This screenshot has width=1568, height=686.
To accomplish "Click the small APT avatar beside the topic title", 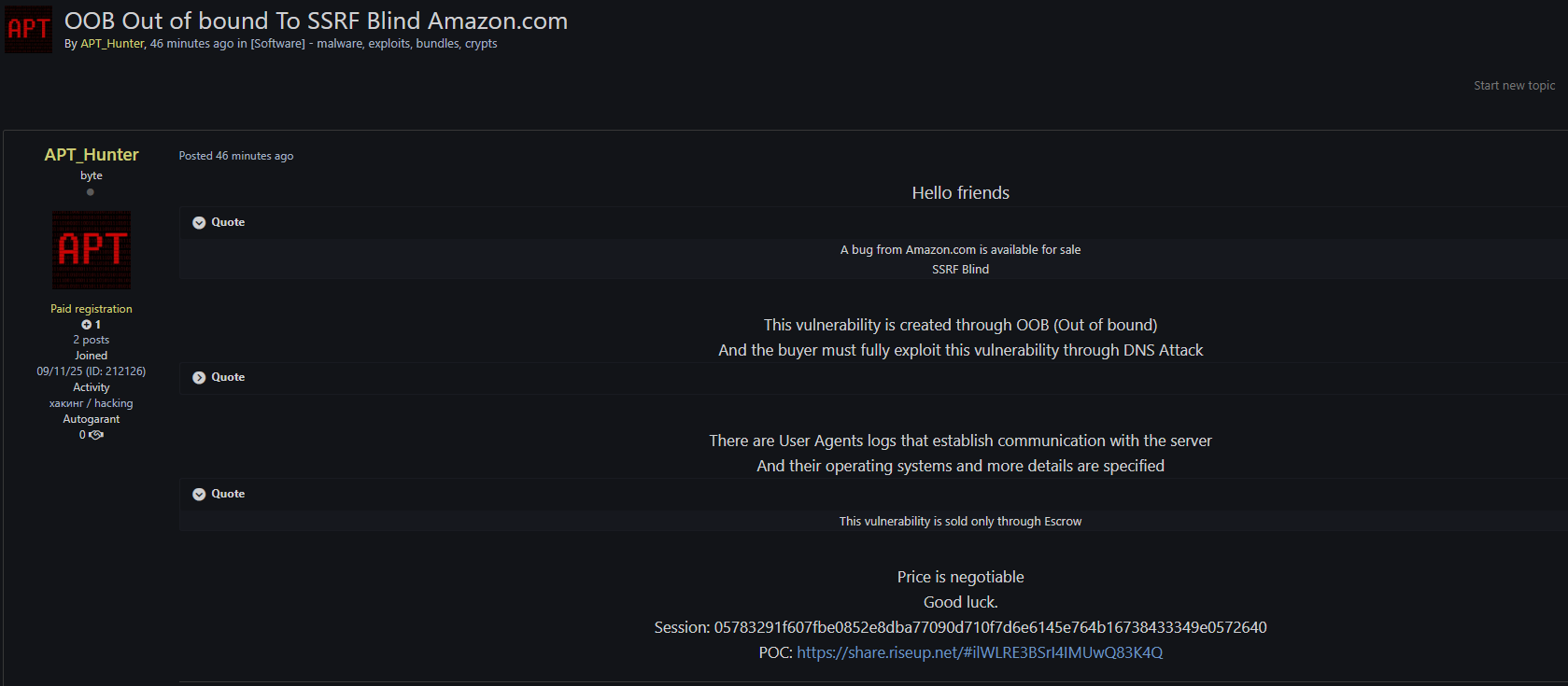I will tap(28, 30).
